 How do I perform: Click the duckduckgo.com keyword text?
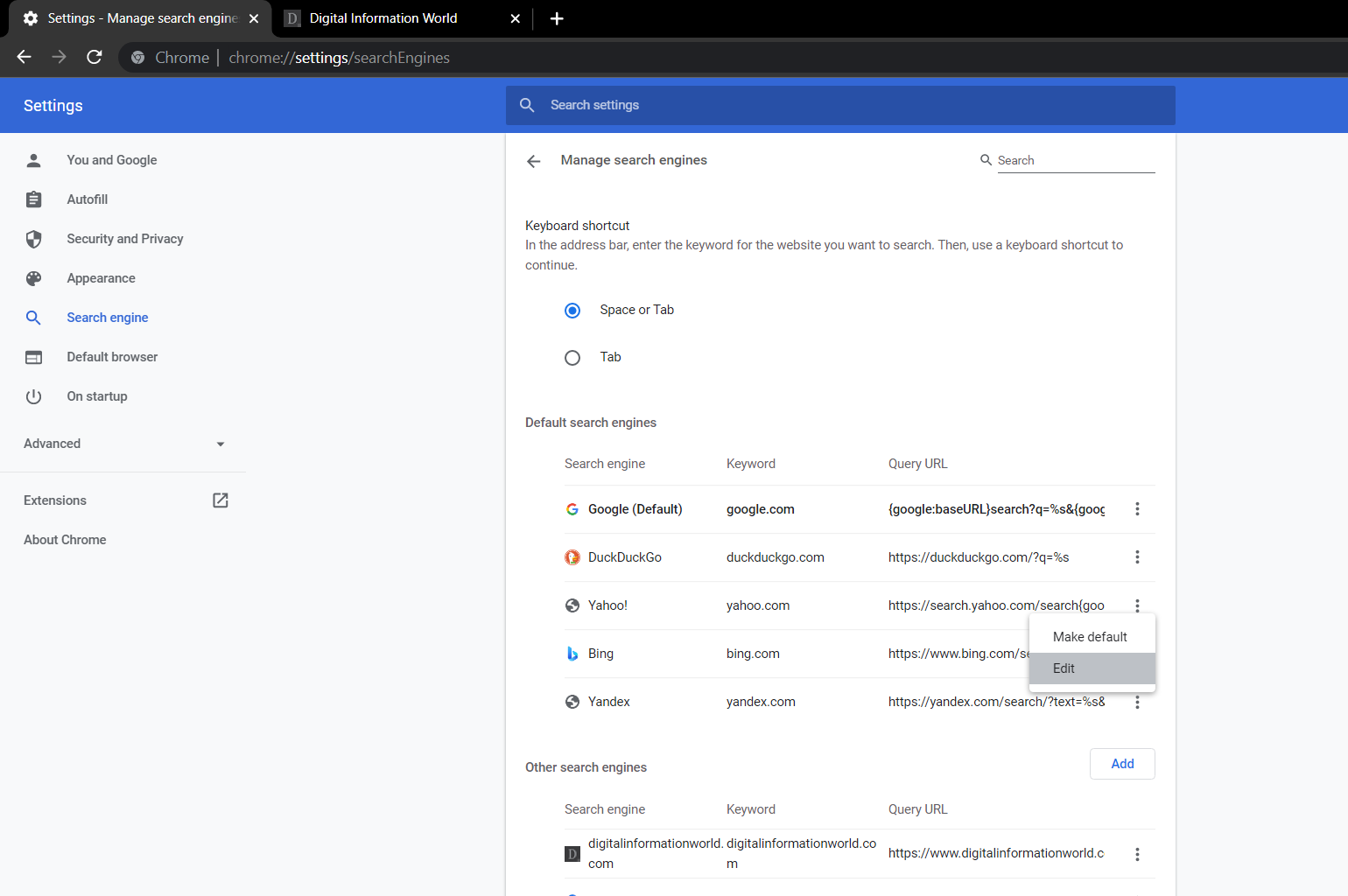coord(776,557)
